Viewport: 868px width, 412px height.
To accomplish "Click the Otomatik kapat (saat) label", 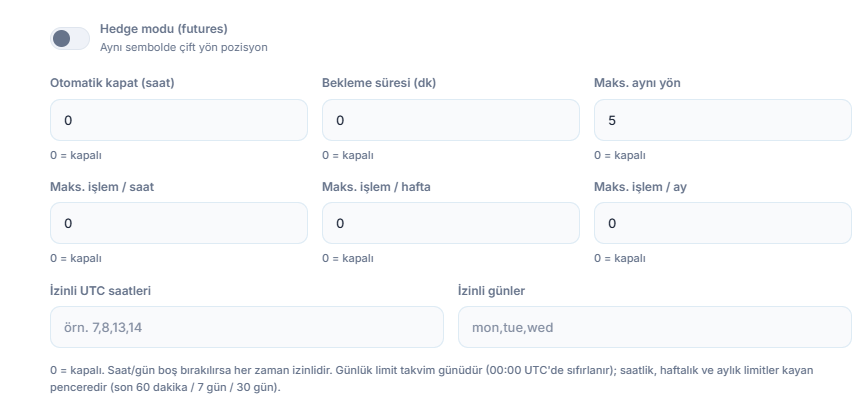I will click(x=112, y=83).
